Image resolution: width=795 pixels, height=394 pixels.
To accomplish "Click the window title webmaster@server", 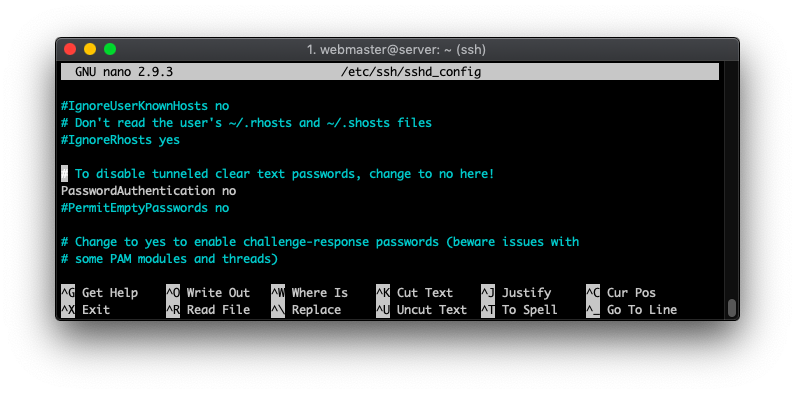I will click(x=396, y=50).
